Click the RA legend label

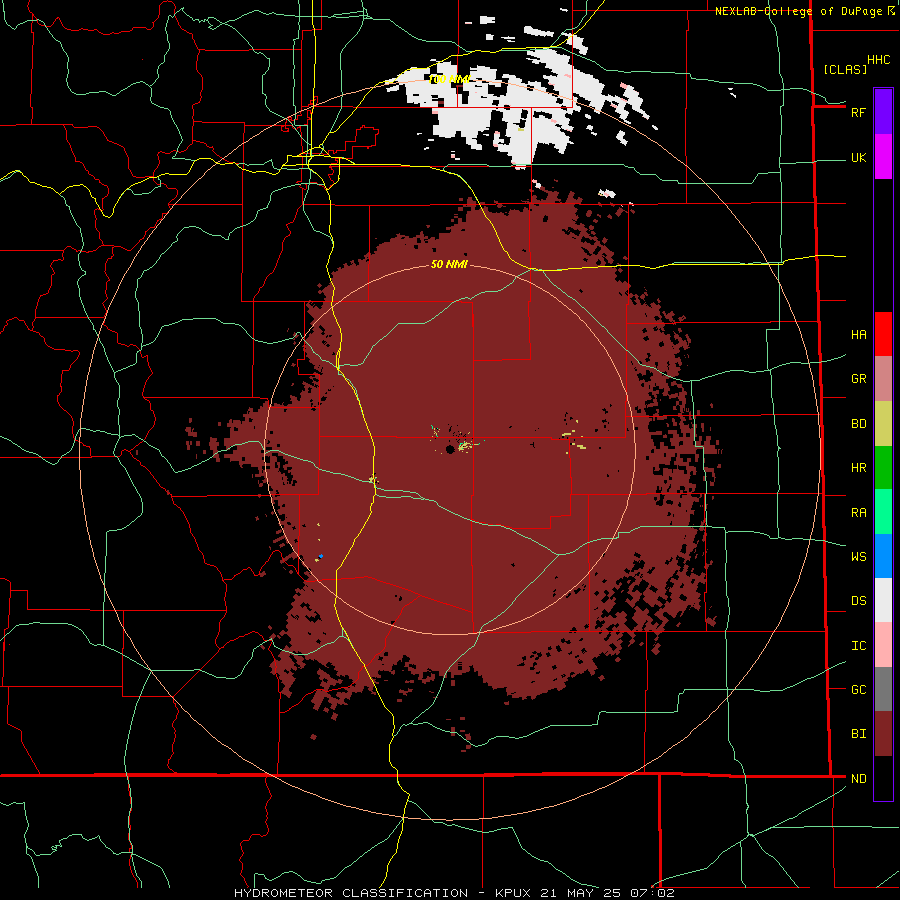click(858, 513)
